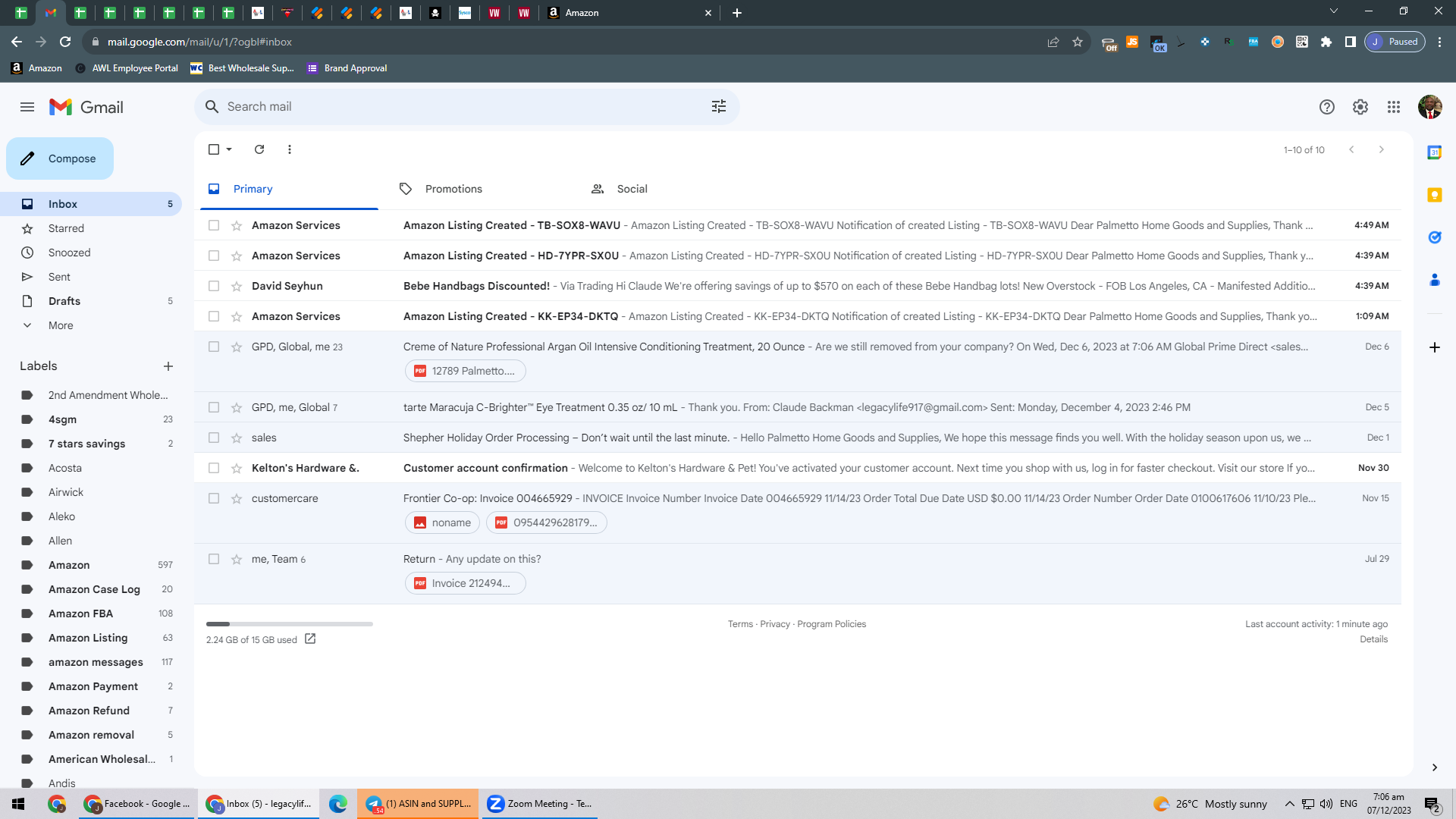1456x819 pixels.
Task: Bookmark this page with the star icon
Action: click(1078, 42)
